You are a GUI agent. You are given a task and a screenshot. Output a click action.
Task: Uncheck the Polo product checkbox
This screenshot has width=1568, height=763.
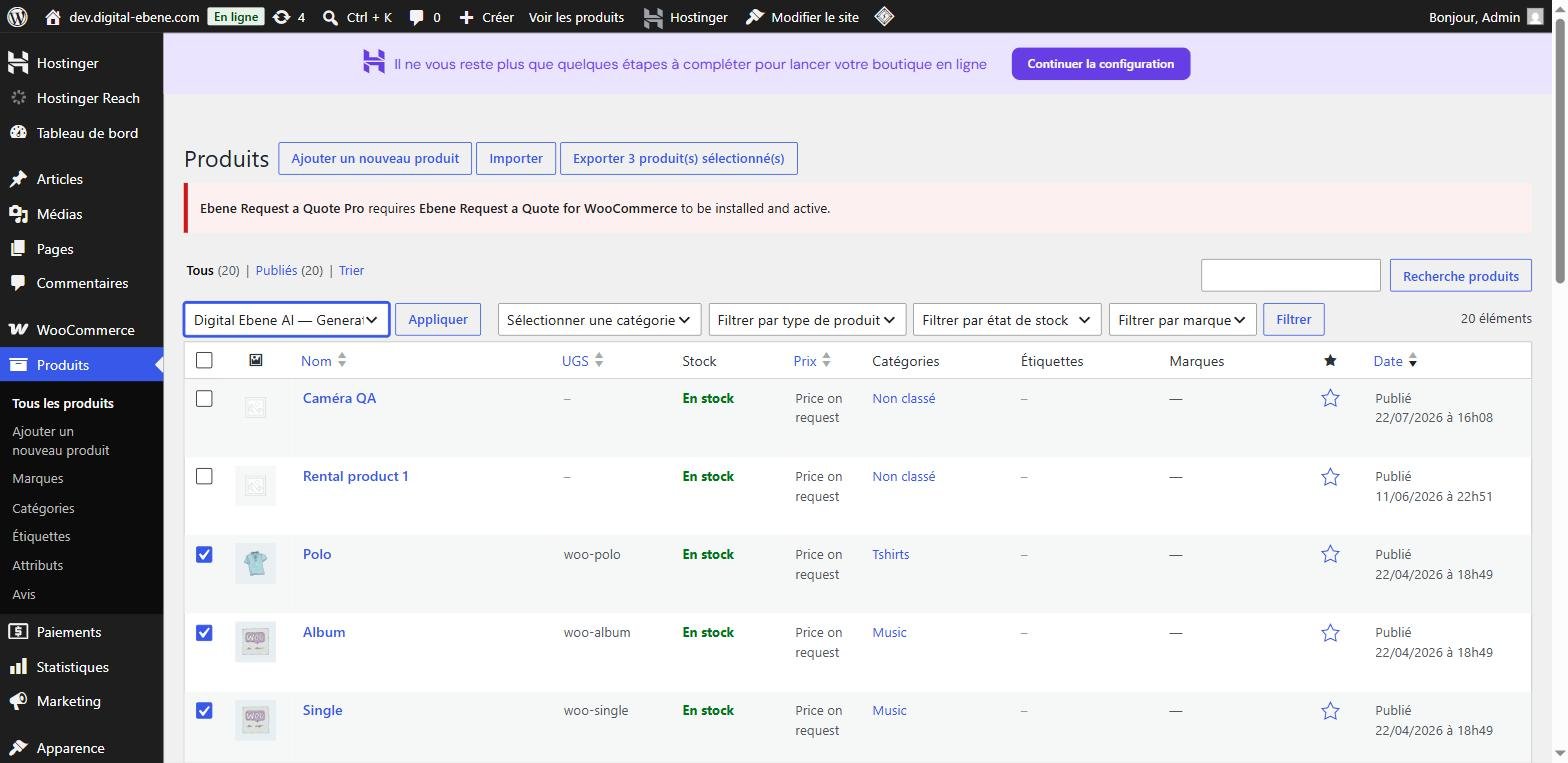tap(204, 554)
